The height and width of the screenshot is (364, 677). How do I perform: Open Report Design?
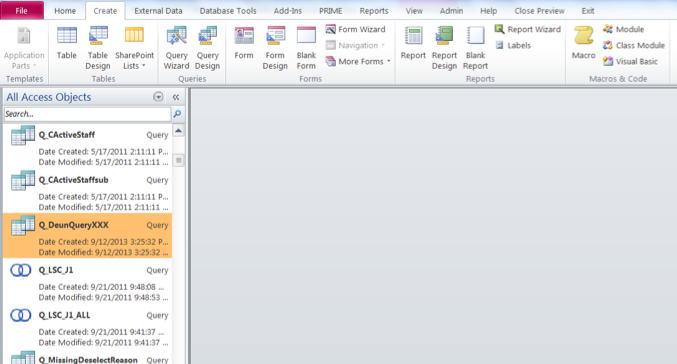[444, 47]
